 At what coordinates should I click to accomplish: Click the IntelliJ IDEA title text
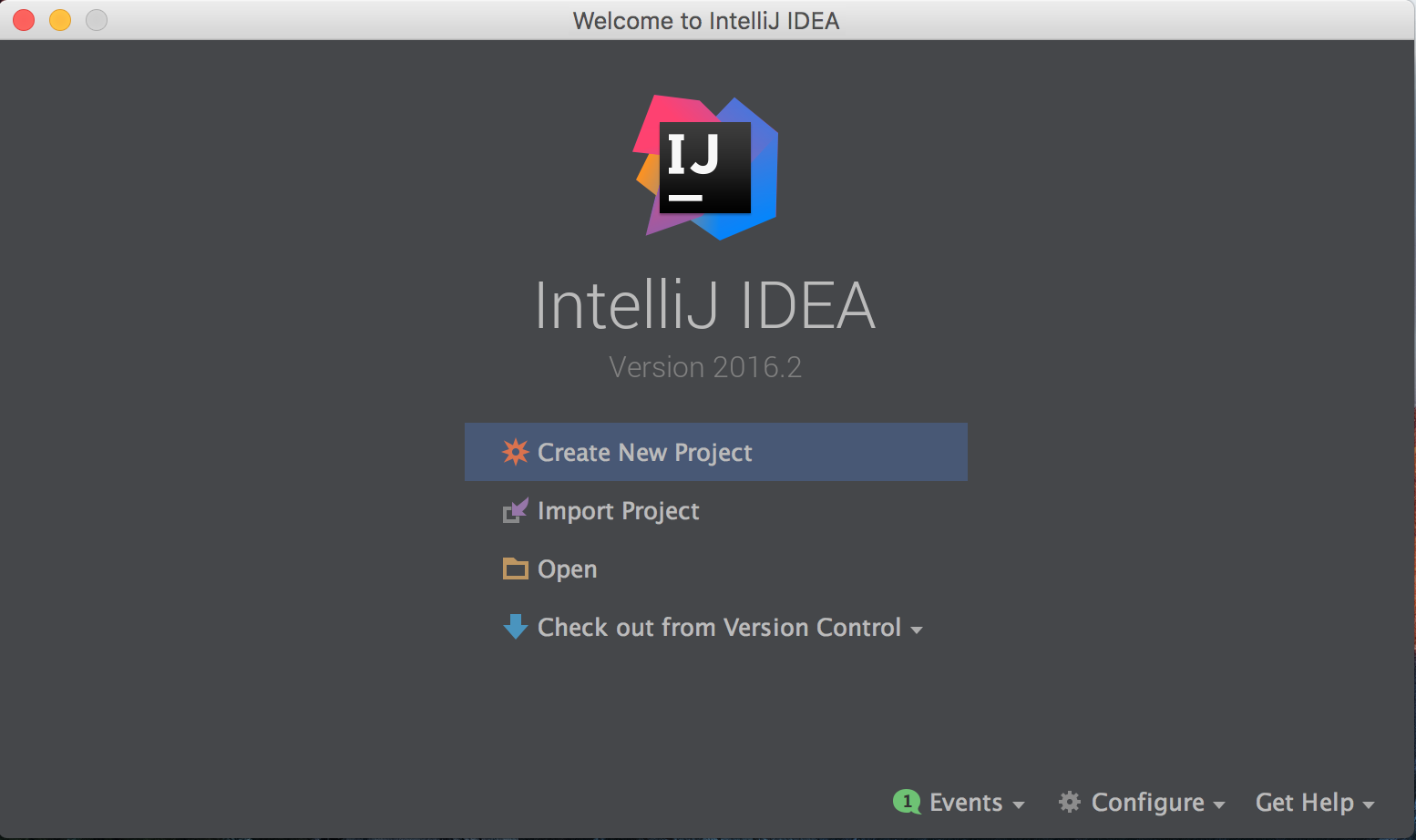tap(705, 305)
